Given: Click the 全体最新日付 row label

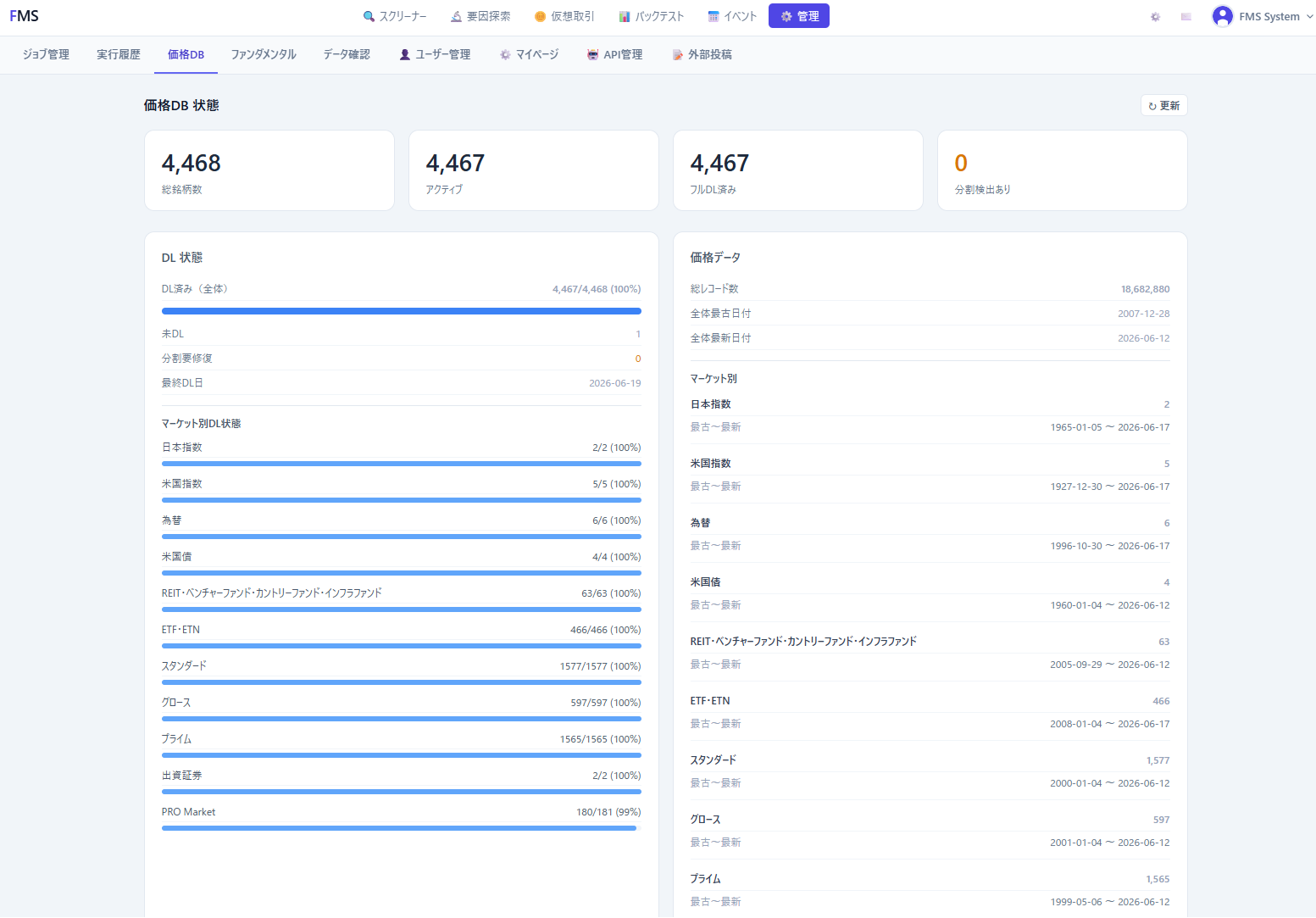Looking at the screenshot, I should [721, 338].
